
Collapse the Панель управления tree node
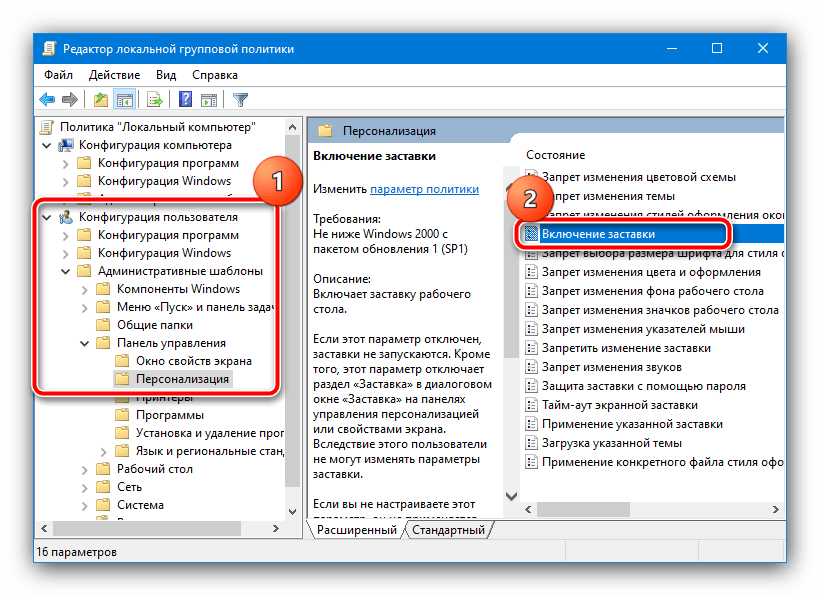(85, 343)
